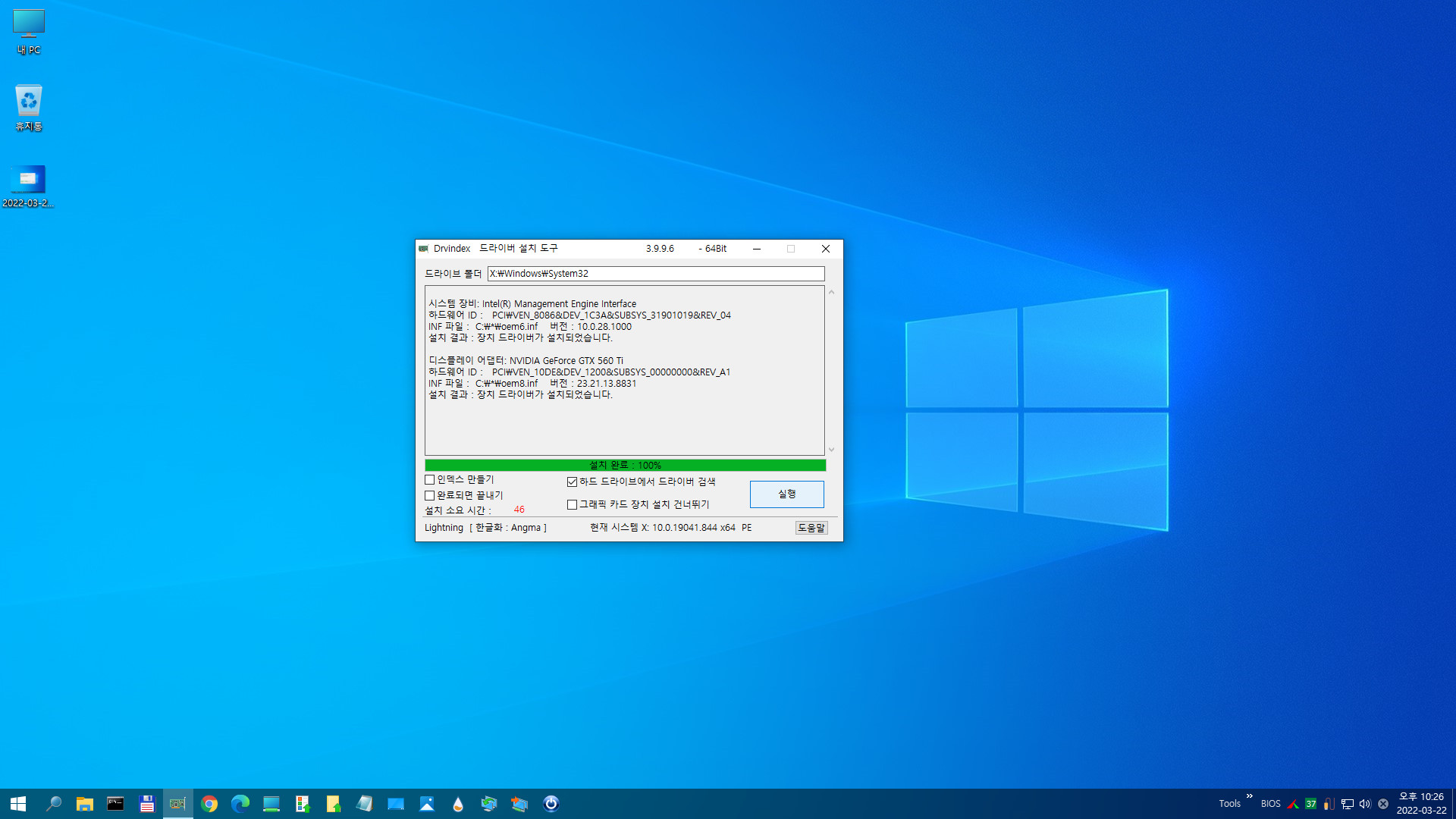
Task: Launch Google Chrome from the taskbar
Action: pyautogui.click(x=209, y=804)
